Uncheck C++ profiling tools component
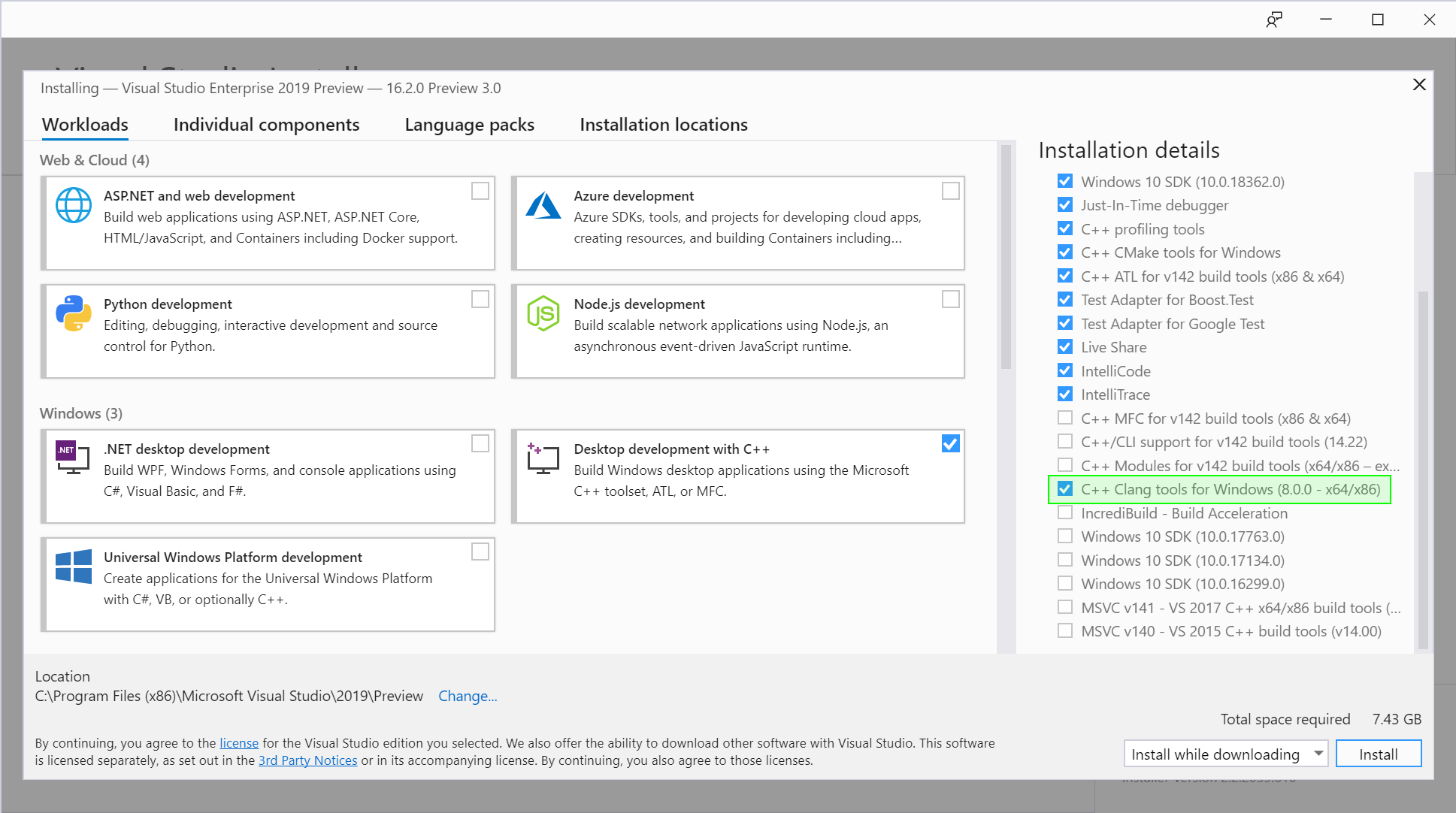Viewport: 1456px width, 813px height. coord(1065,228)
